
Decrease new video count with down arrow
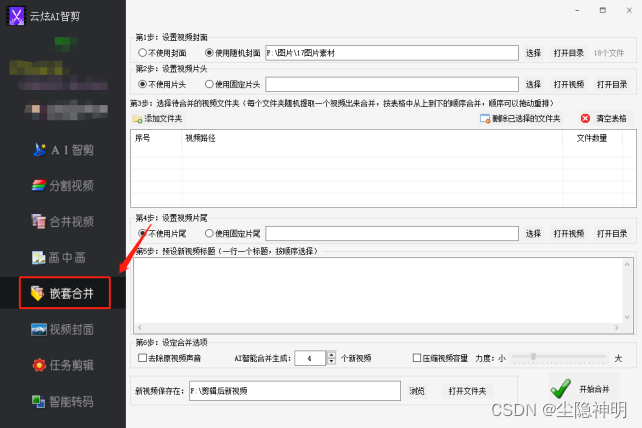click(332, 362)
